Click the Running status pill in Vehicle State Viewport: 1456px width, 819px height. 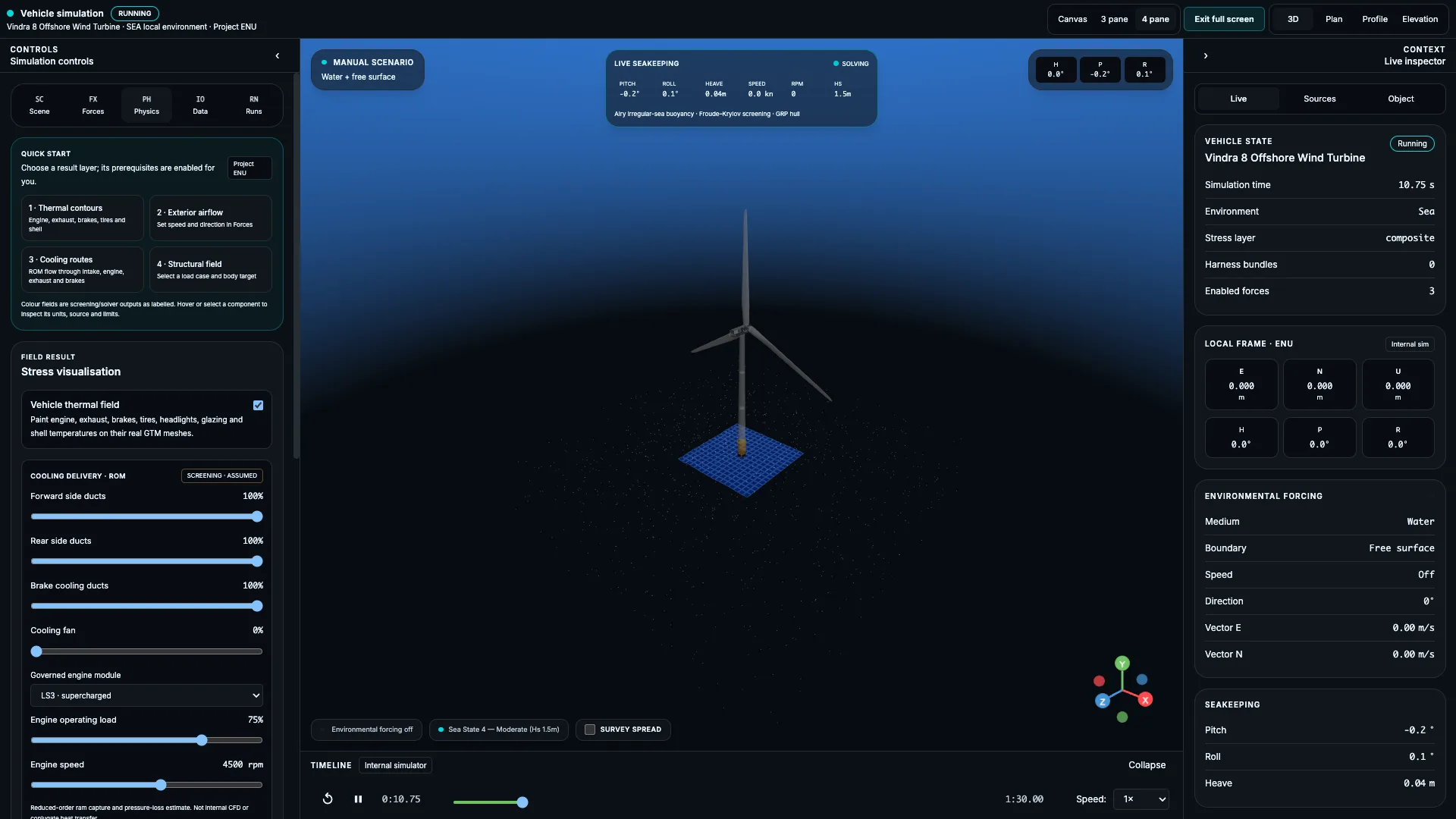[1412, 143]
